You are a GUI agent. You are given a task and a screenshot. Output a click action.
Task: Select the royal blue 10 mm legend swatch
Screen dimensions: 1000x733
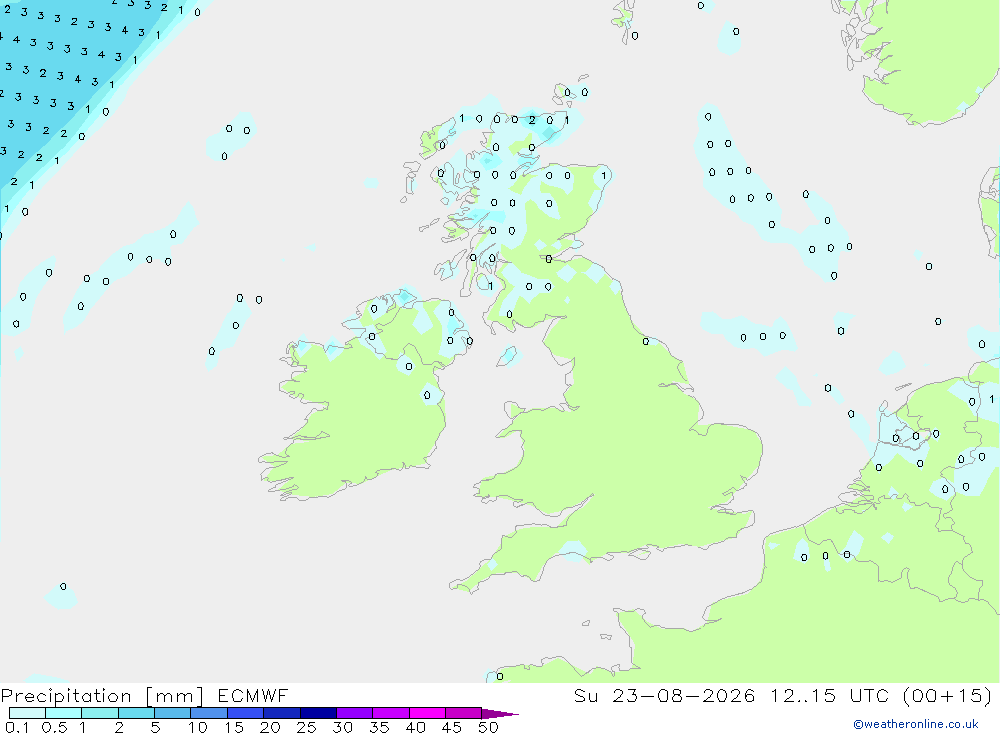209,713
